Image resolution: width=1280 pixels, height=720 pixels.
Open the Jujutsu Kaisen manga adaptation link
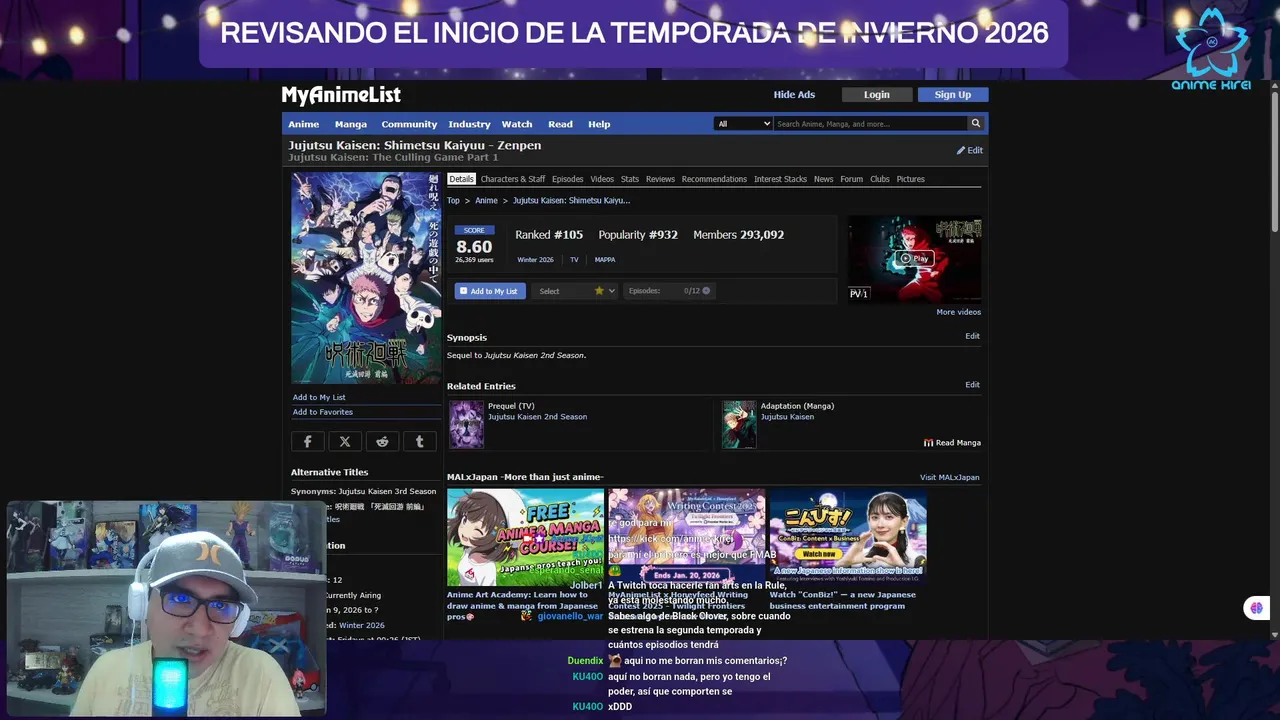coord(787,417)
